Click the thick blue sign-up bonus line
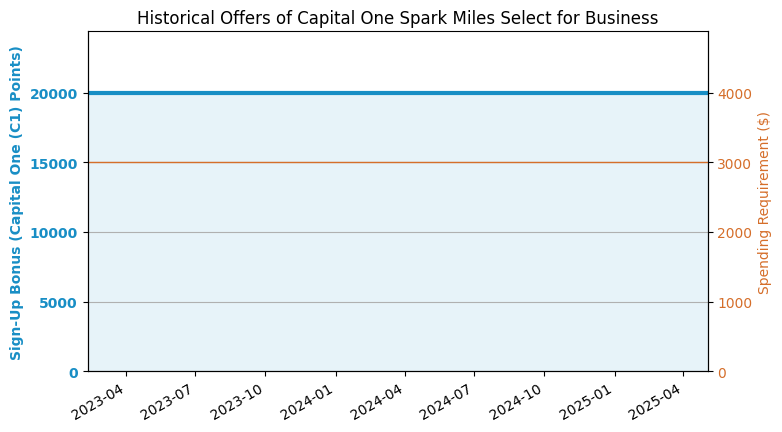Image resolution: width=782 pixels, height=432 pixels. [x=398, y=93]
